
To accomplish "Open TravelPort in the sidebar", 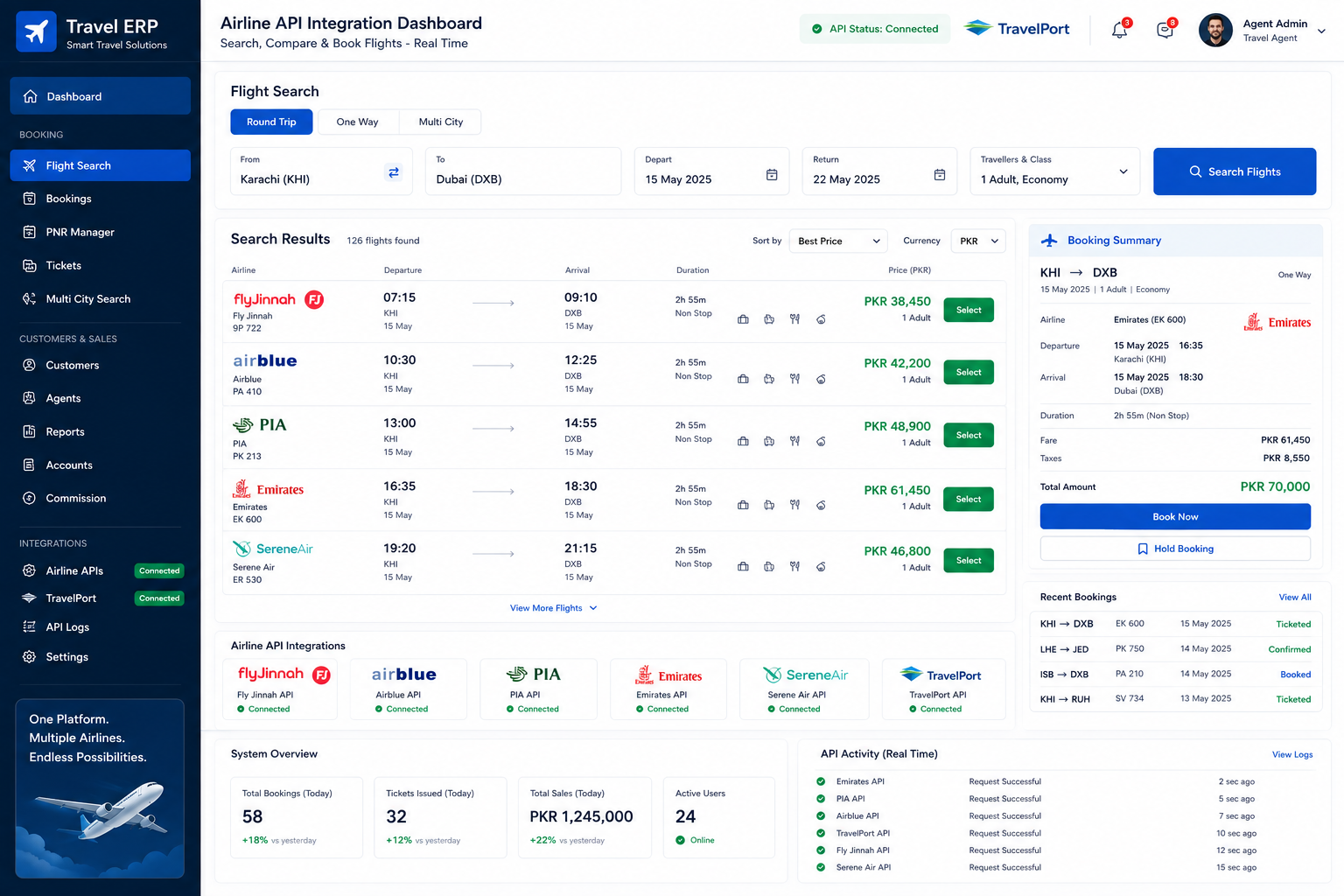I will tap(100, 598).
